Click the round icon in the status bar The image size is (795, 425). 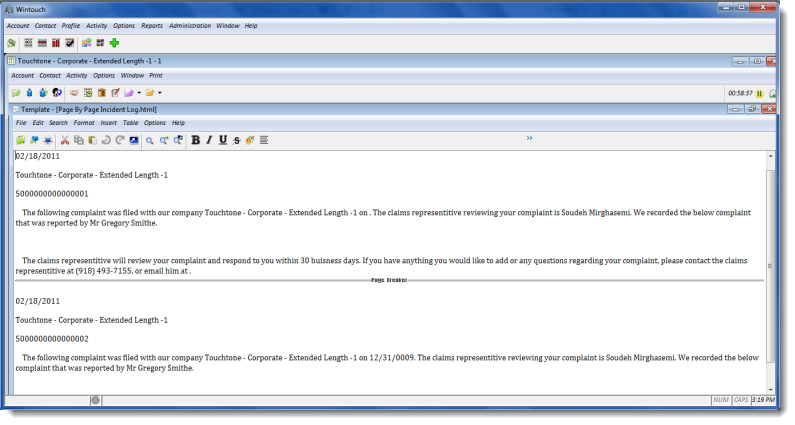pyautogui.click(x=95, y=400)
